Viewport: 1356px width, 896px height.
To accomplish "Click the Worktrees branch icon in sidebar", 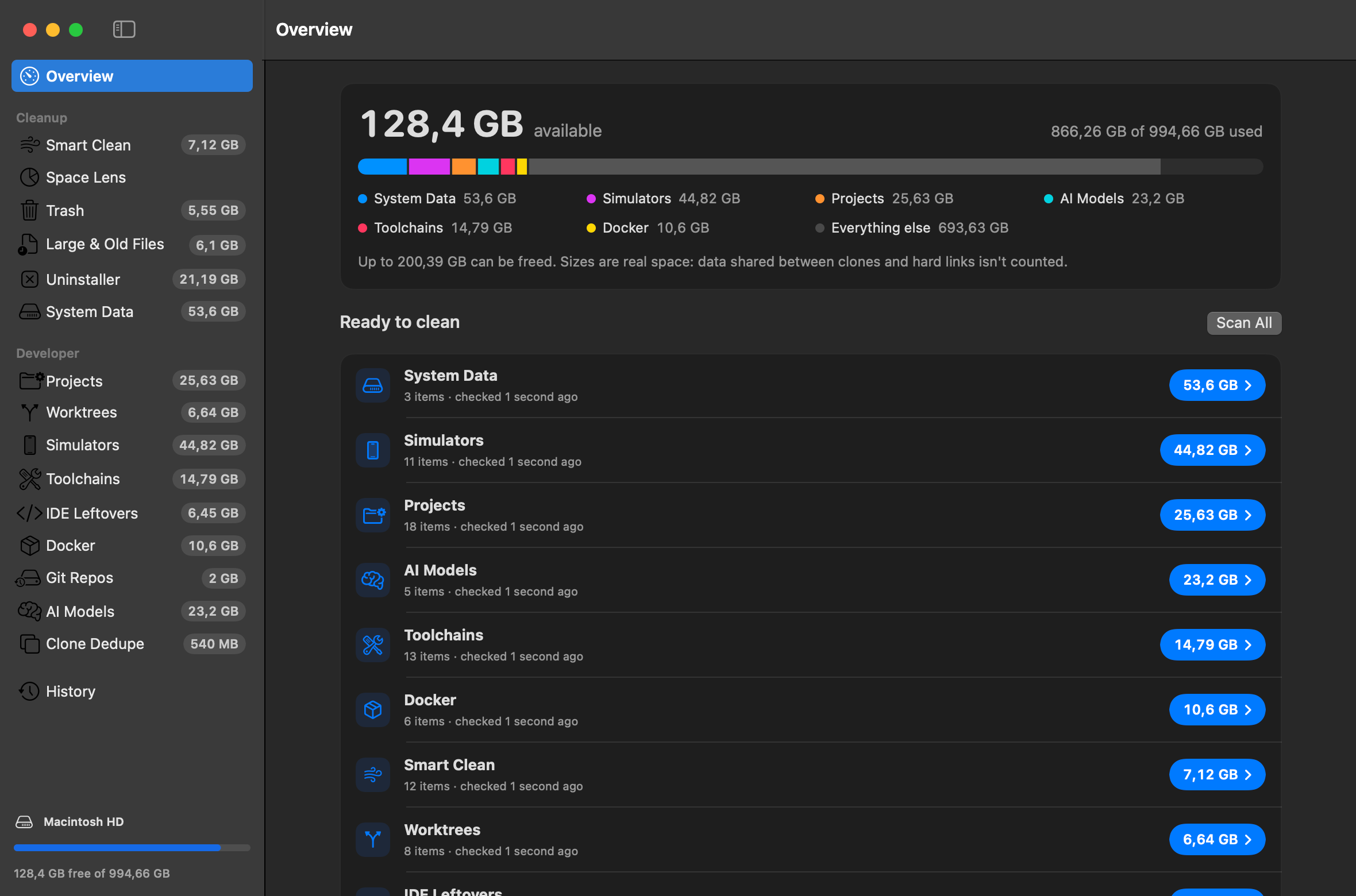I will tap(29, 412).
